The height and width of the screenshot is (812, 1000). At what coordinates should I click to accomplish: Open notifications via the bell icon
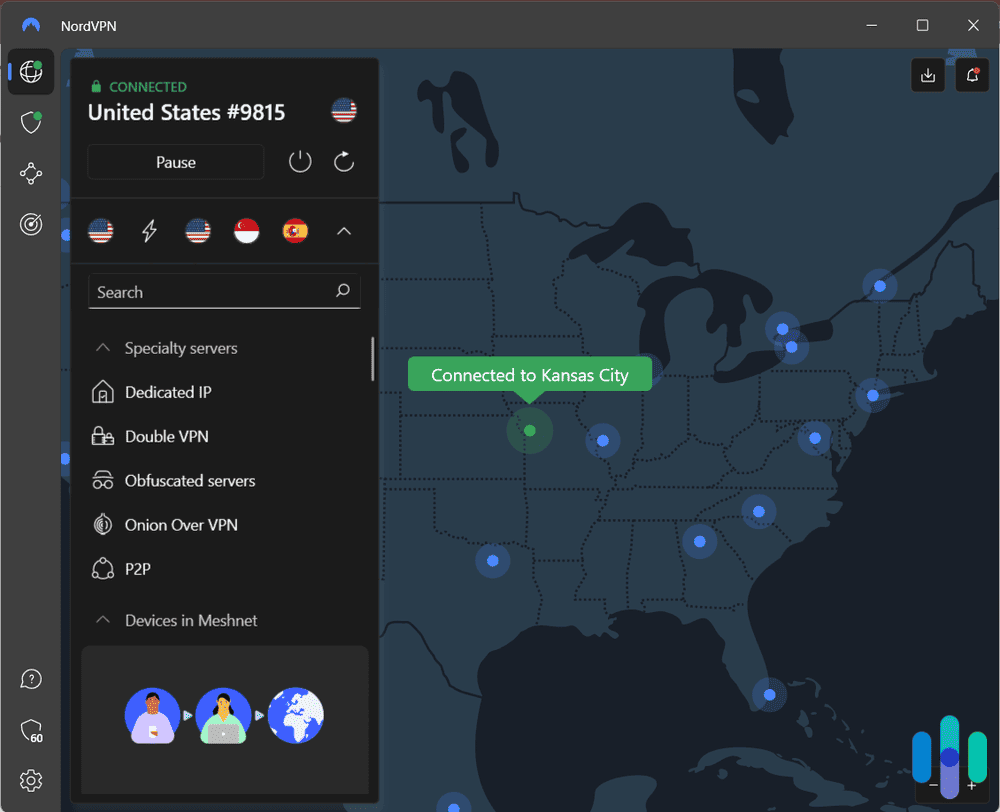(972, 74)
